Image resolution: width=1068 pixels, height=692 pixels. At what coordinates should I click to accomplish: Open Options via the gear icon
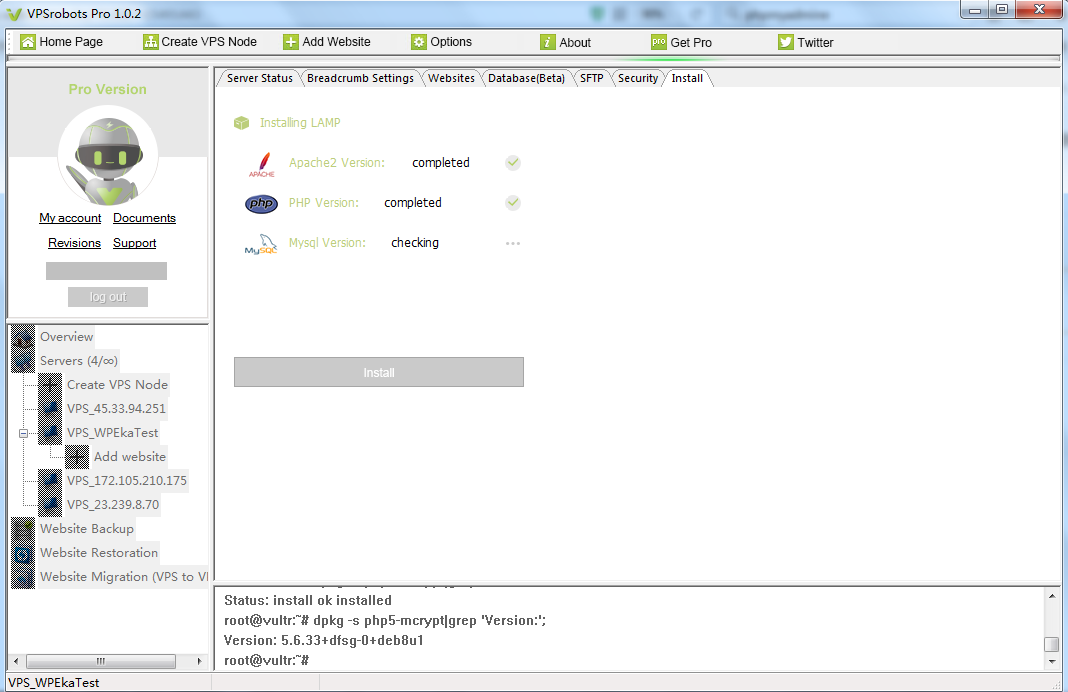419,42
